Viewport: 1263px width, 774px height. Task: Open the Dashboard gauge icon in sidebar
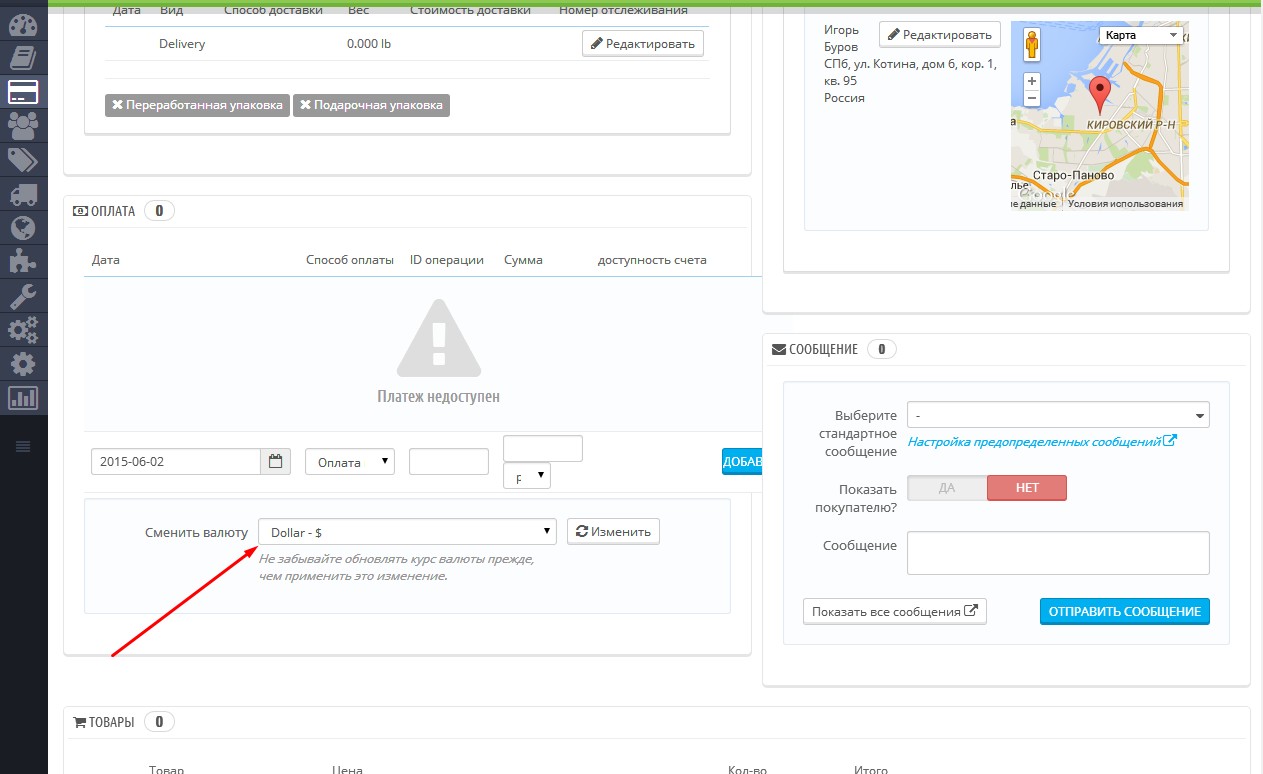(23, 25)
